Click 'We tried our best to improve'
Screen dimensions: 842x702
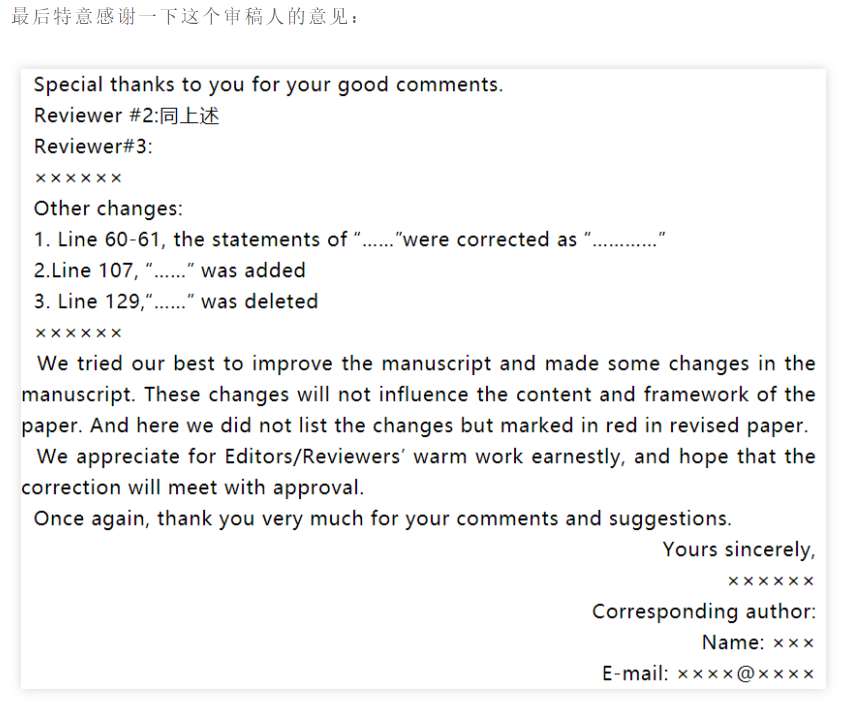click(x=185, y=364)
